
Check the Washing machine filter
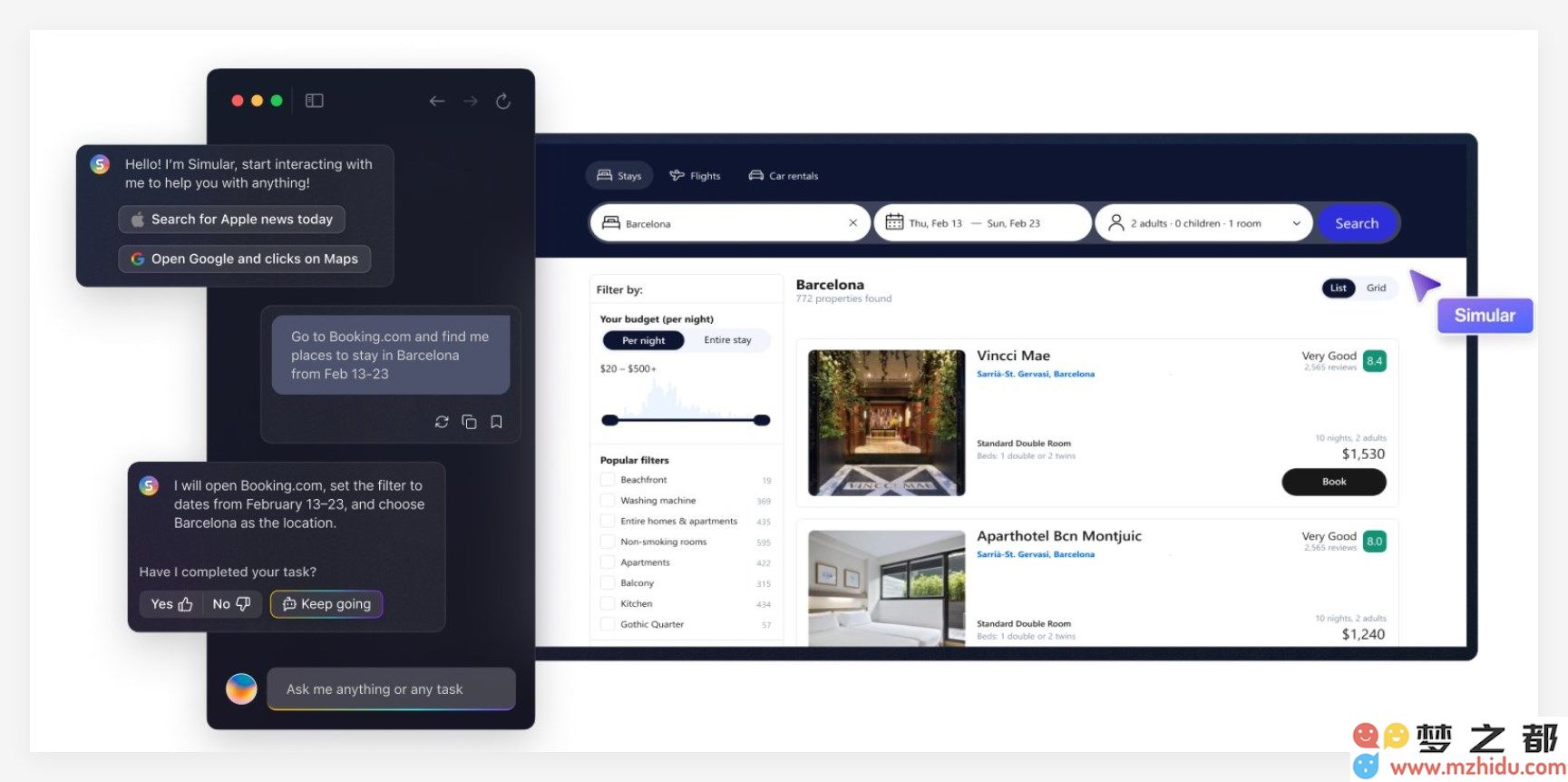607,501
